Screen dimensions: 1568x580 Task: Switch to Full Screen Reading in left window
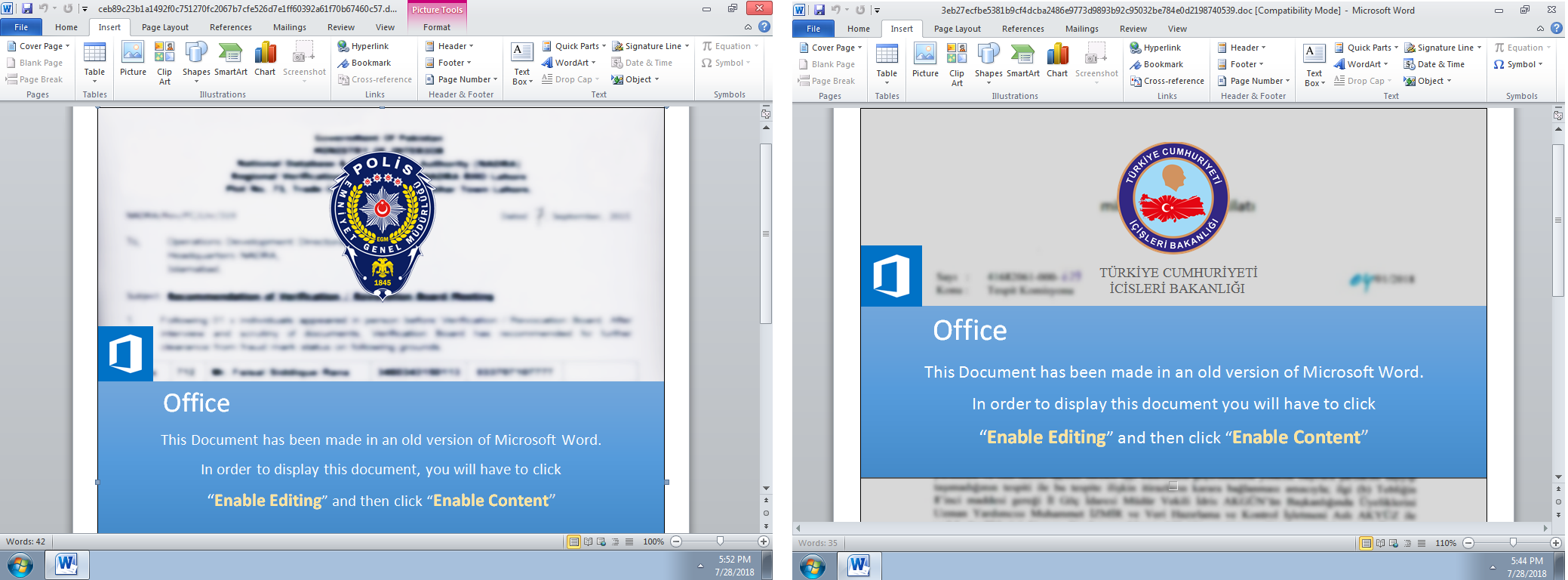(x=588, y=541)
